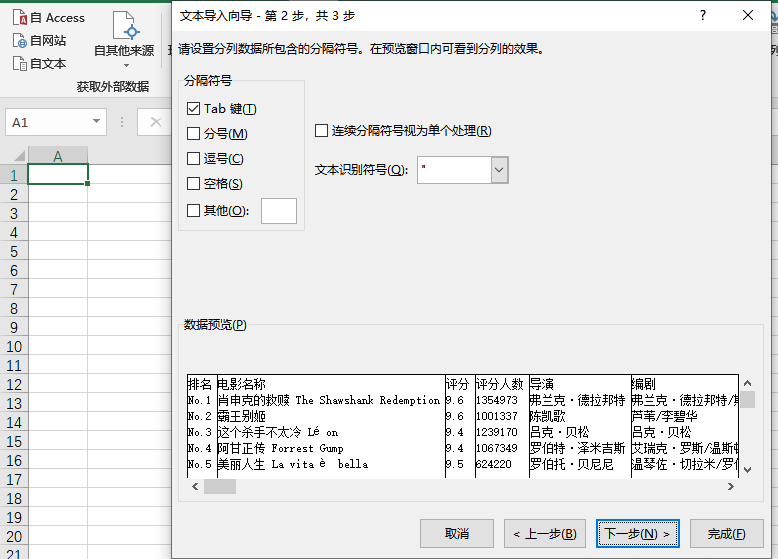Viewport: 778px width, 559px height.
Task: Click the help question mark in wizard dialog
Action: pyautogui.click(x=703, y=15)
